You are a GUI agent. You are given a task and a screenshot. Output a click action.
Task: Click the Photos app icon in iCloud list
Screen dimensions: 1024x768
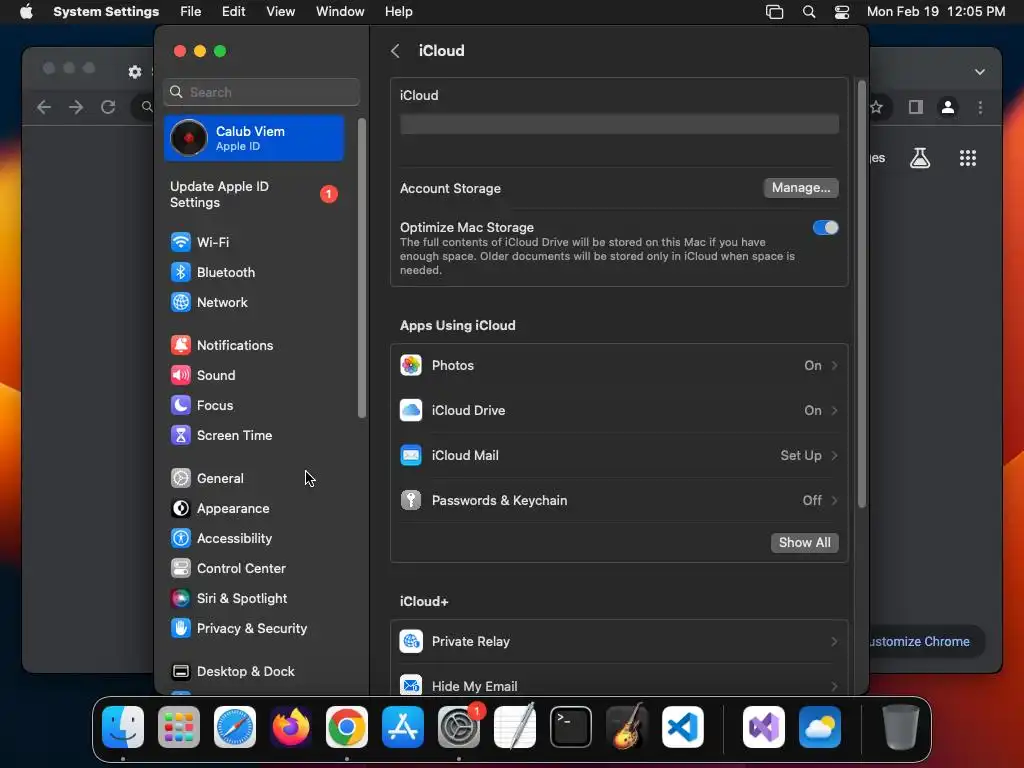tap(411, 365)
